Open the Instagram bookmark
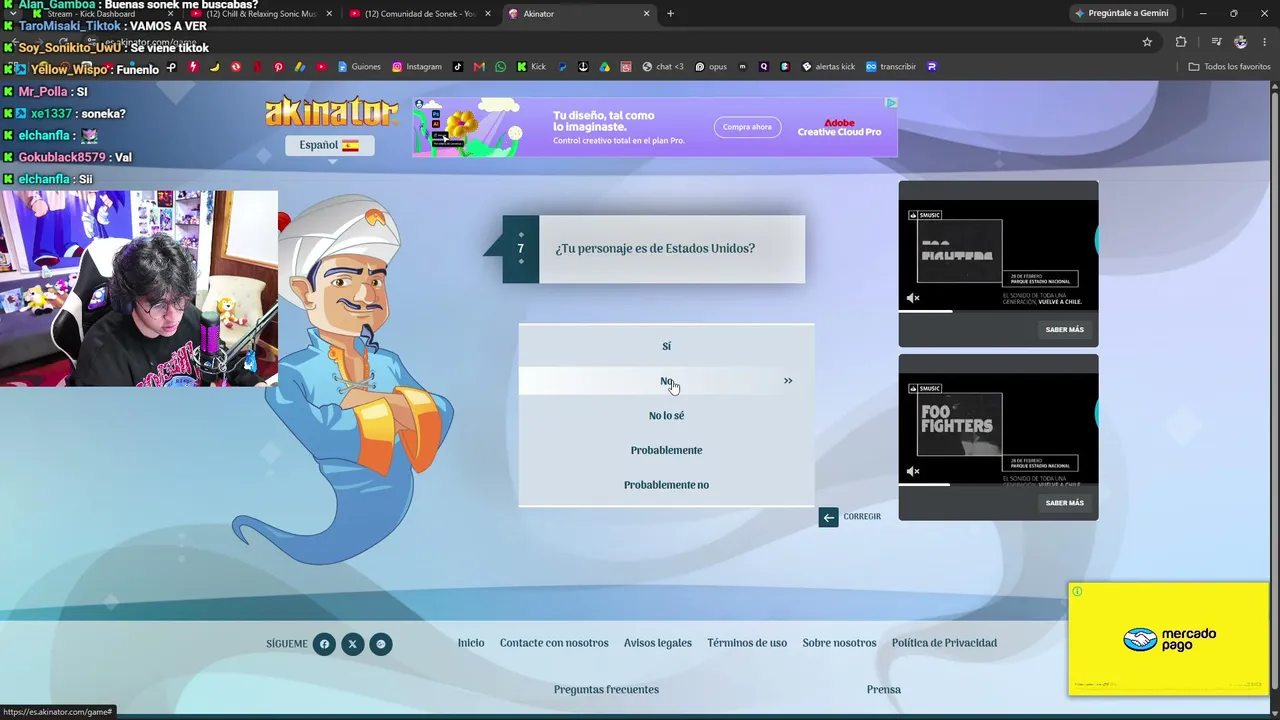This screenshot has height=720, width=1280. click(x=417, y=67)
